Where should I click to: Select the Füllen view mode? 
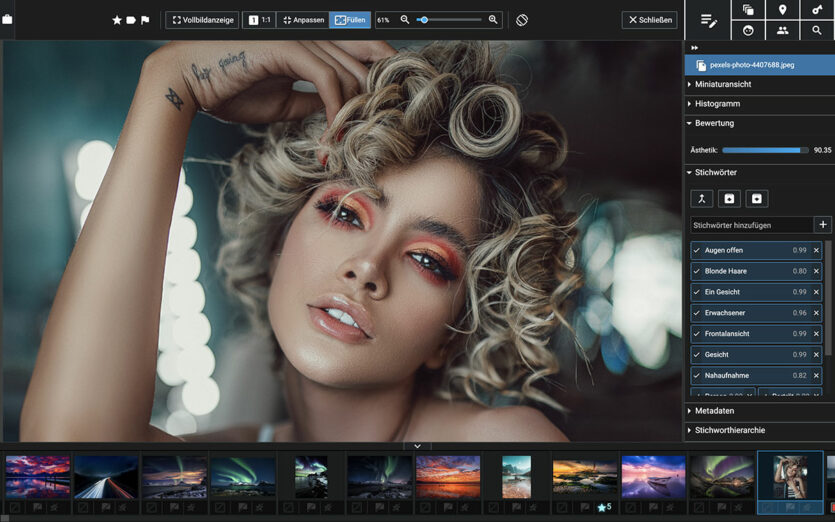click(x=350, y=20)
